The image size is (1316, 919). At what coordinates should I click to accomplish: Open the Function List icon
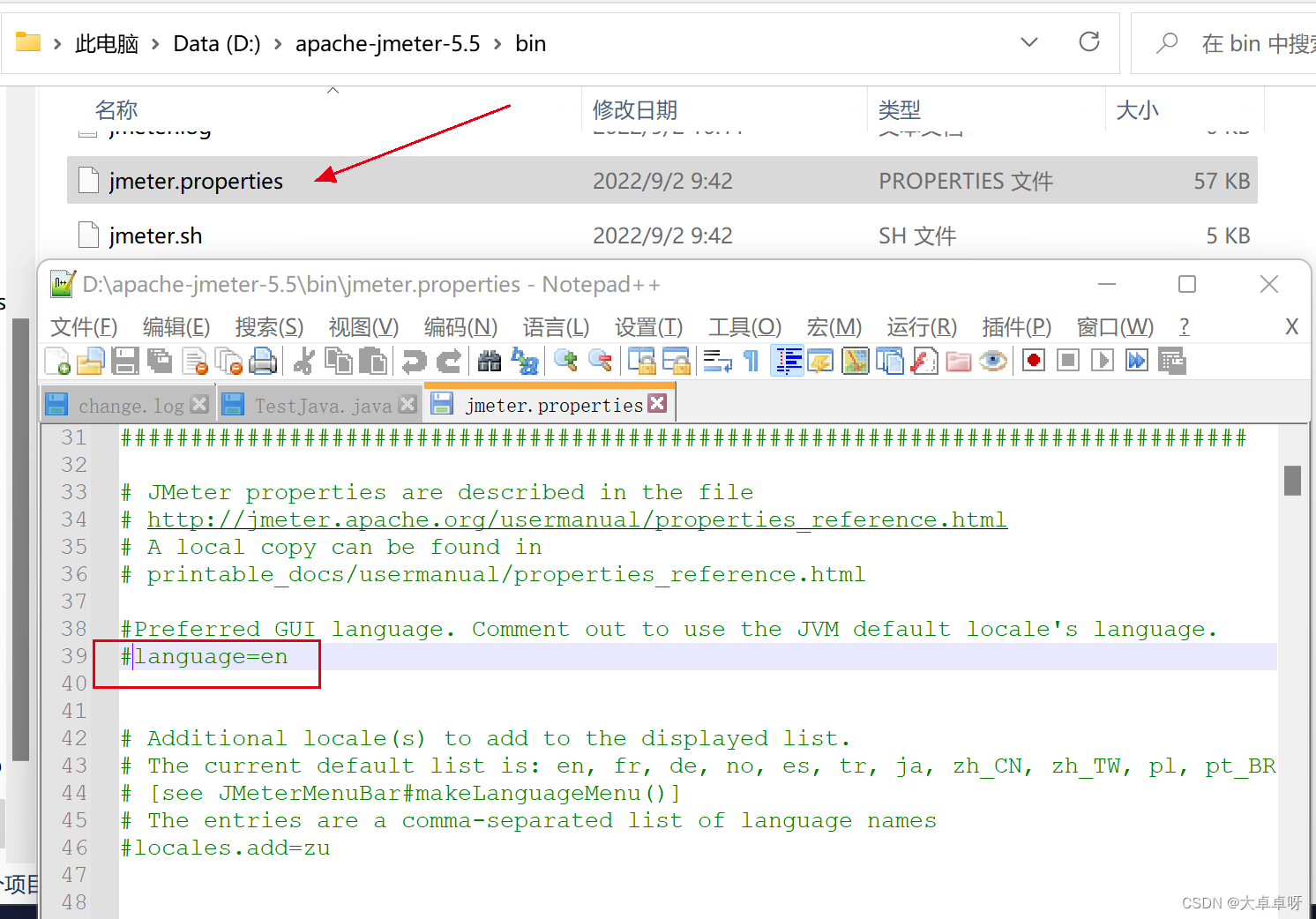click(x=924, y=361)
